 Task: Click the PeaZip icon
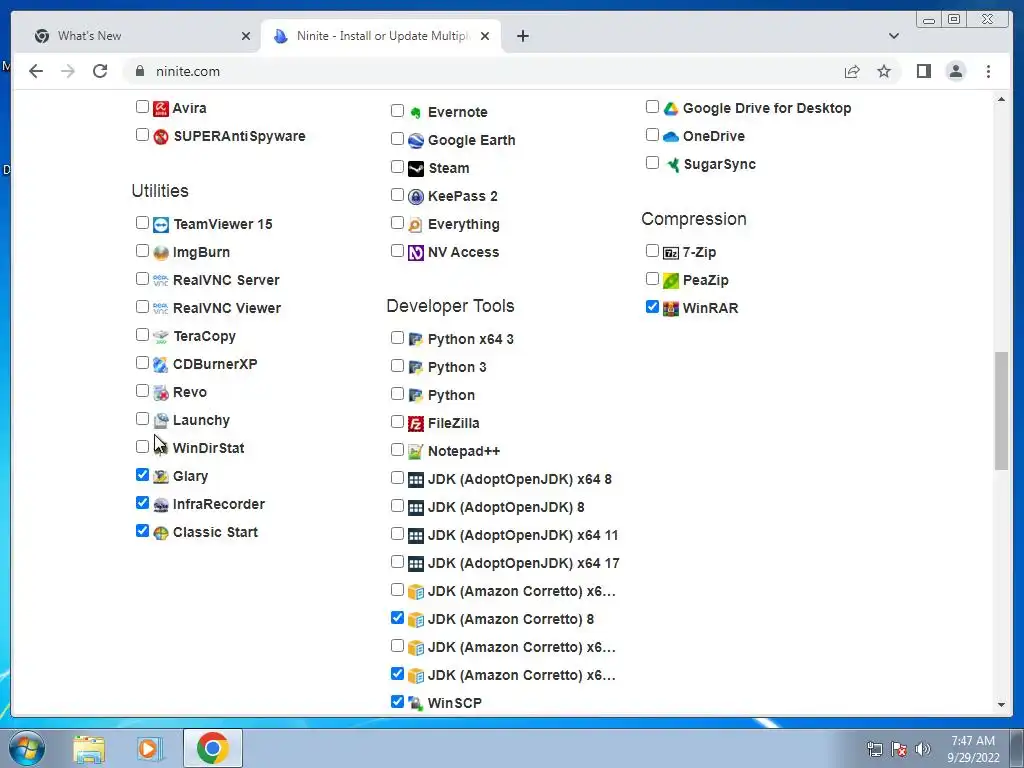tap(671, 281)
